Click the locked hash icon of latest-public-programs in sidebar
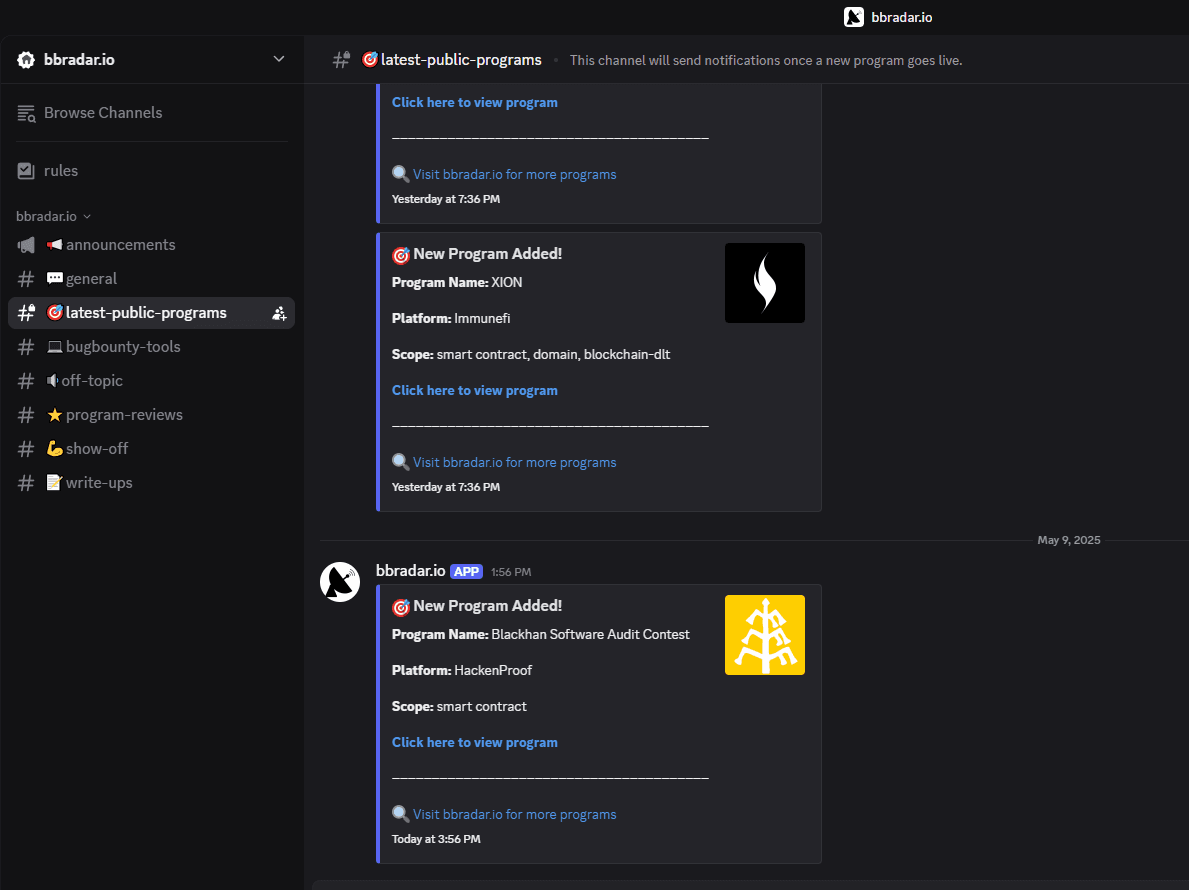Screen dimensions: 1189x890 27,312
